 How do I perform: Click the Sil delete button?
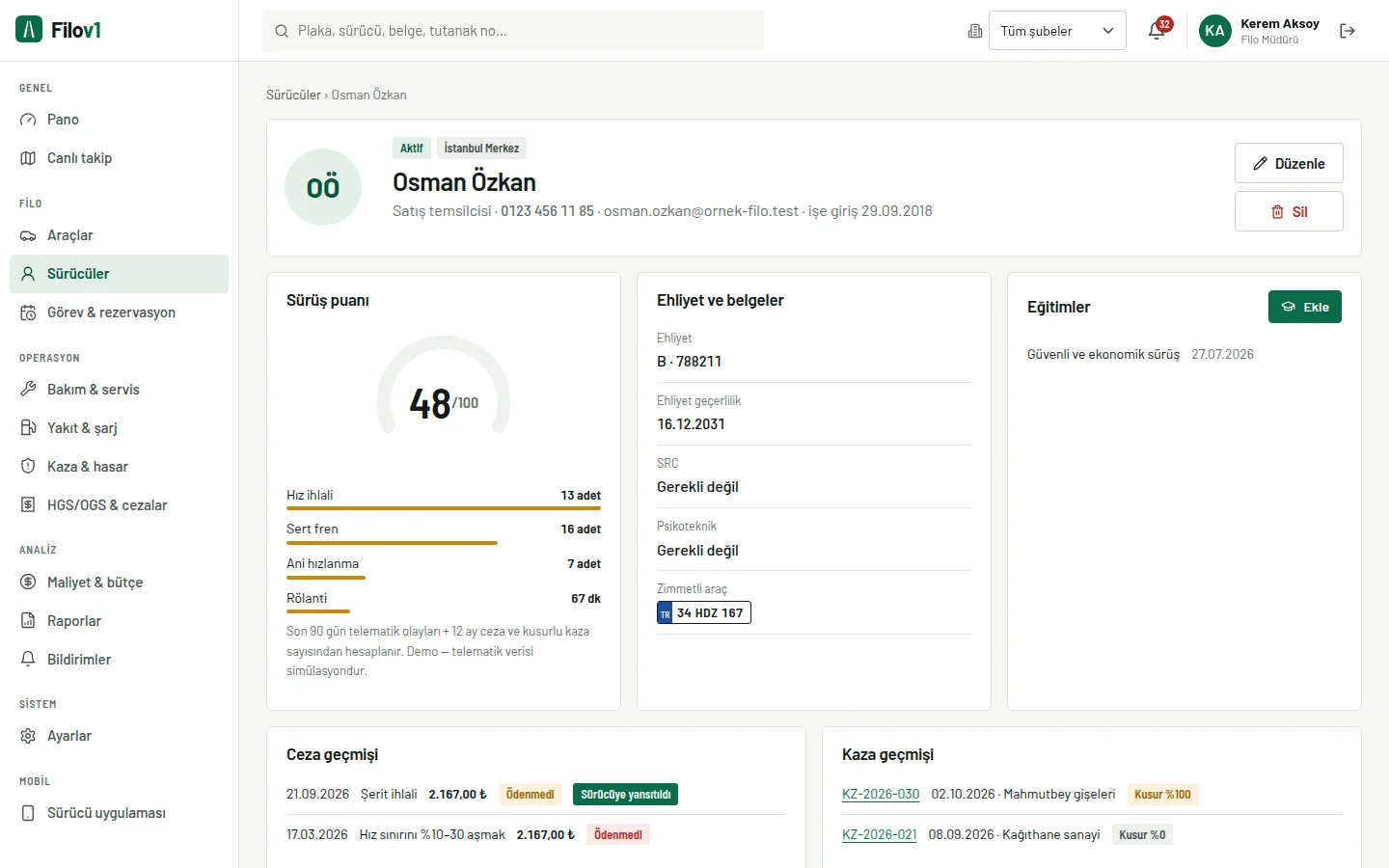(1289, 211)
